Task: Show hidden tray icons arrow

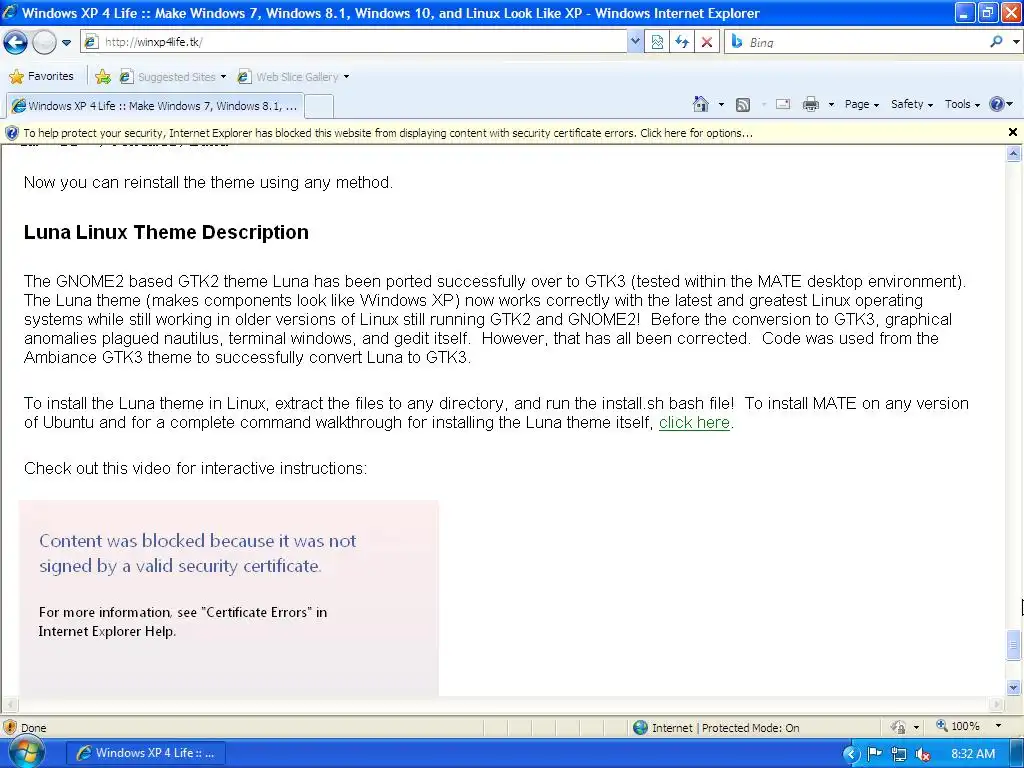Action: click(x=850, y=754)
